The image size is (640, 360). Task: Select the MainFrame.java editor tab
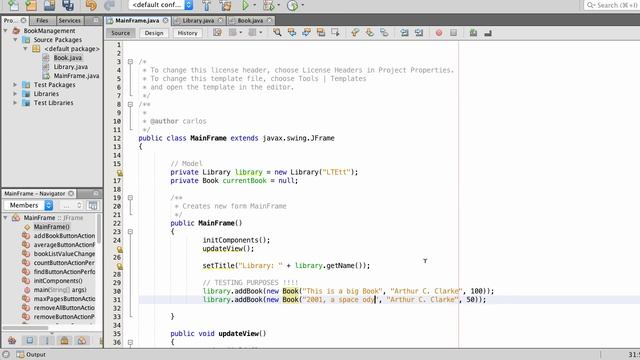click(137, 20)
